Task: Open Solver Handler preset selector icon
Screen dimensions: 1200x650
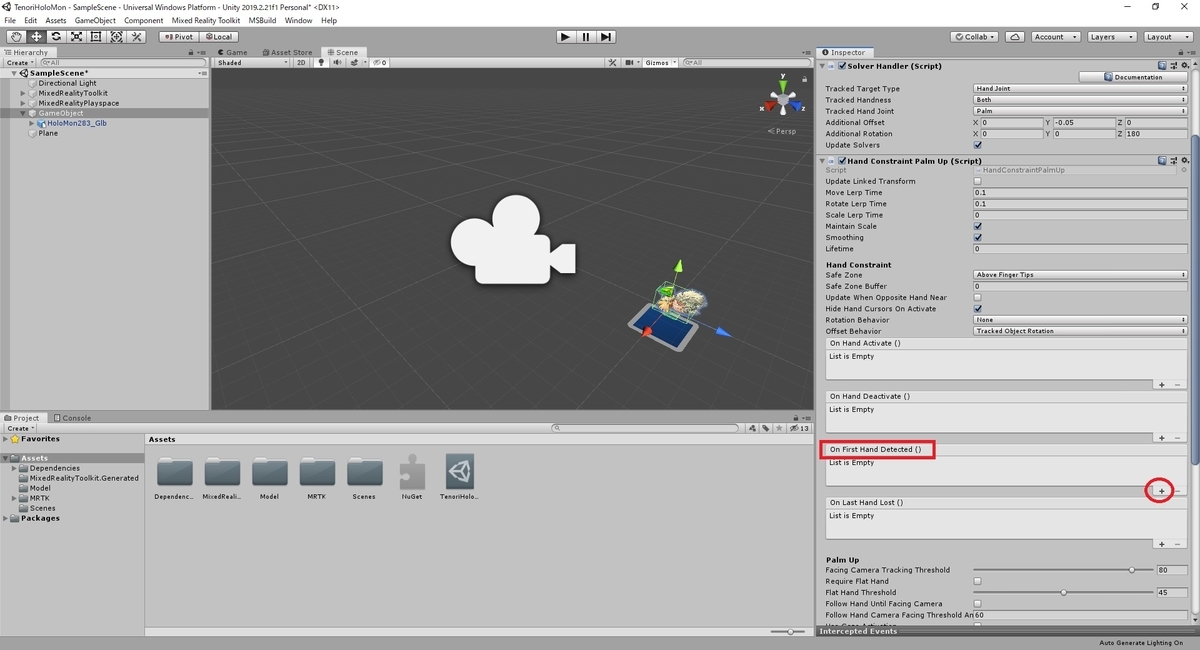Action: click(1173, 66)
